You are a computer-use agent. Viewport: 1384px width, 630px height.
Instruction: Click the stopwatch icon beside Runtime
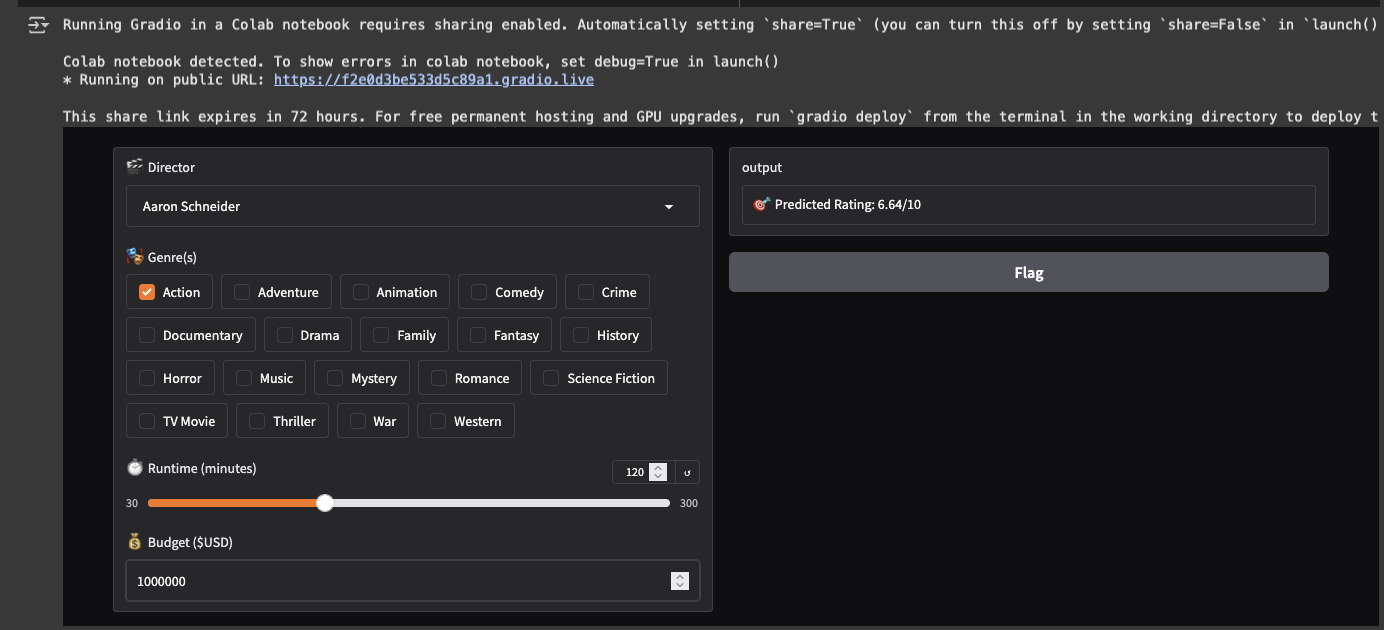pyautogui.click(x=135, y=468)
